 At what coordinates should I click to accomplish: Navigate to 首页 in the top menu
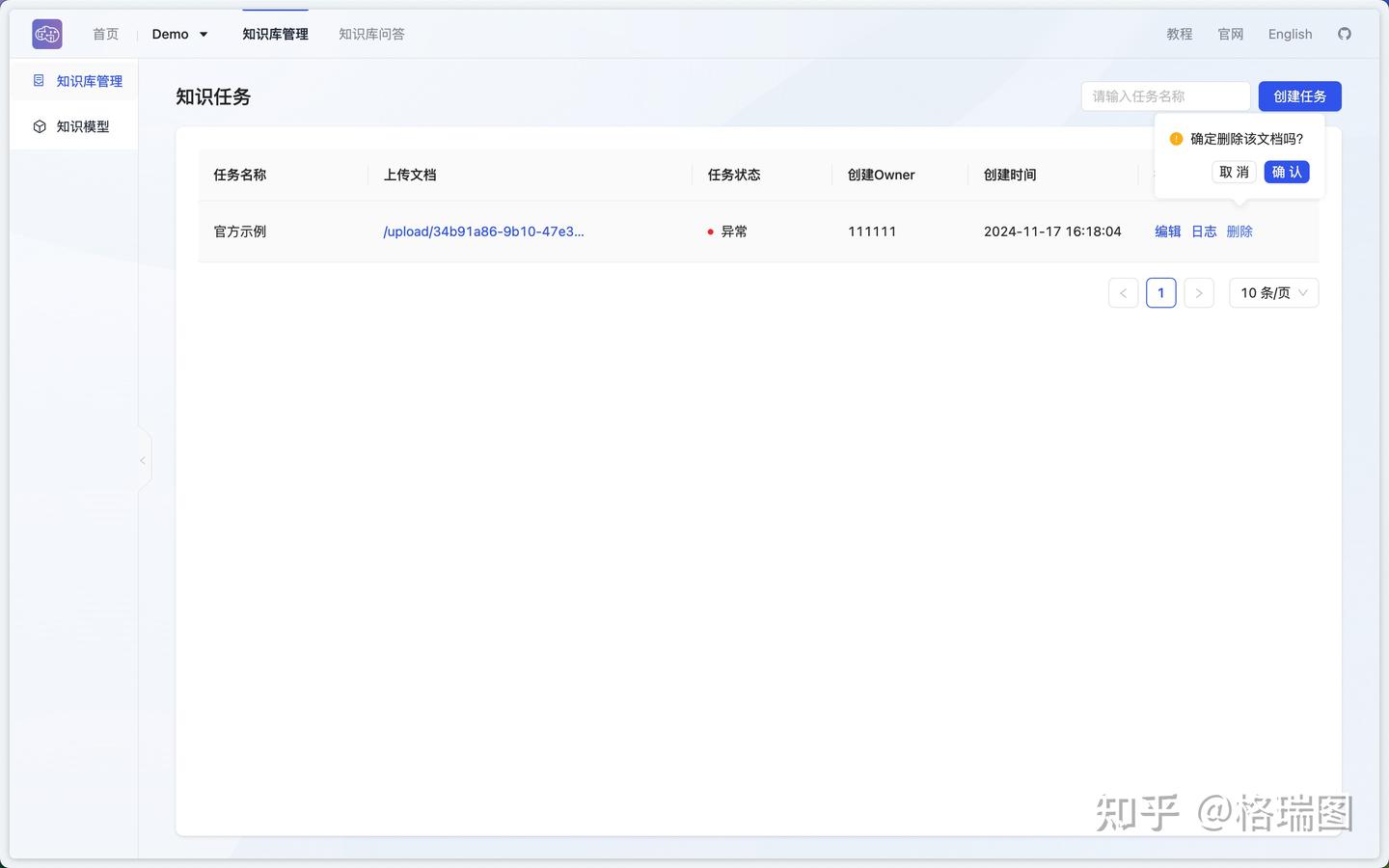click(x=105, y=34)
